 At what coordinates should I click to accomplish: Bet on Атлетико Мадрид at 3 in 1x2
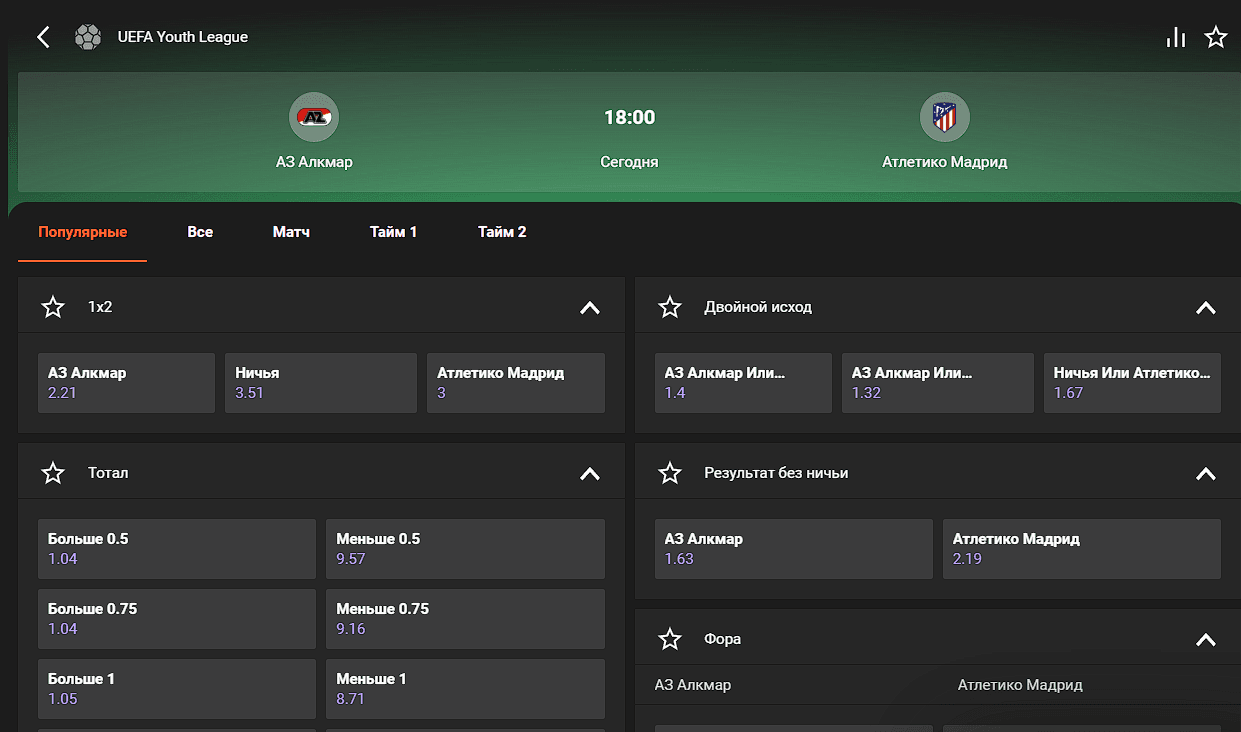[x=516, y=383]
